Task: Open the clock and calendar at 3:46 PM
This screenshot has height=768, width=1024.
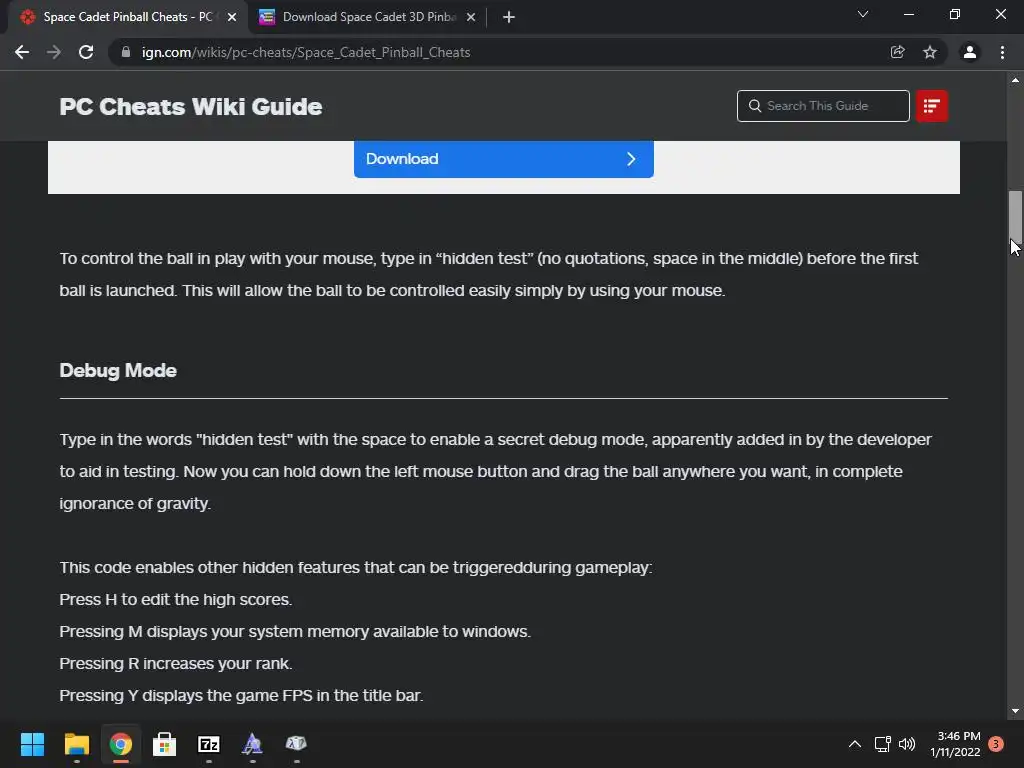Action: click(x=955, y=744)
